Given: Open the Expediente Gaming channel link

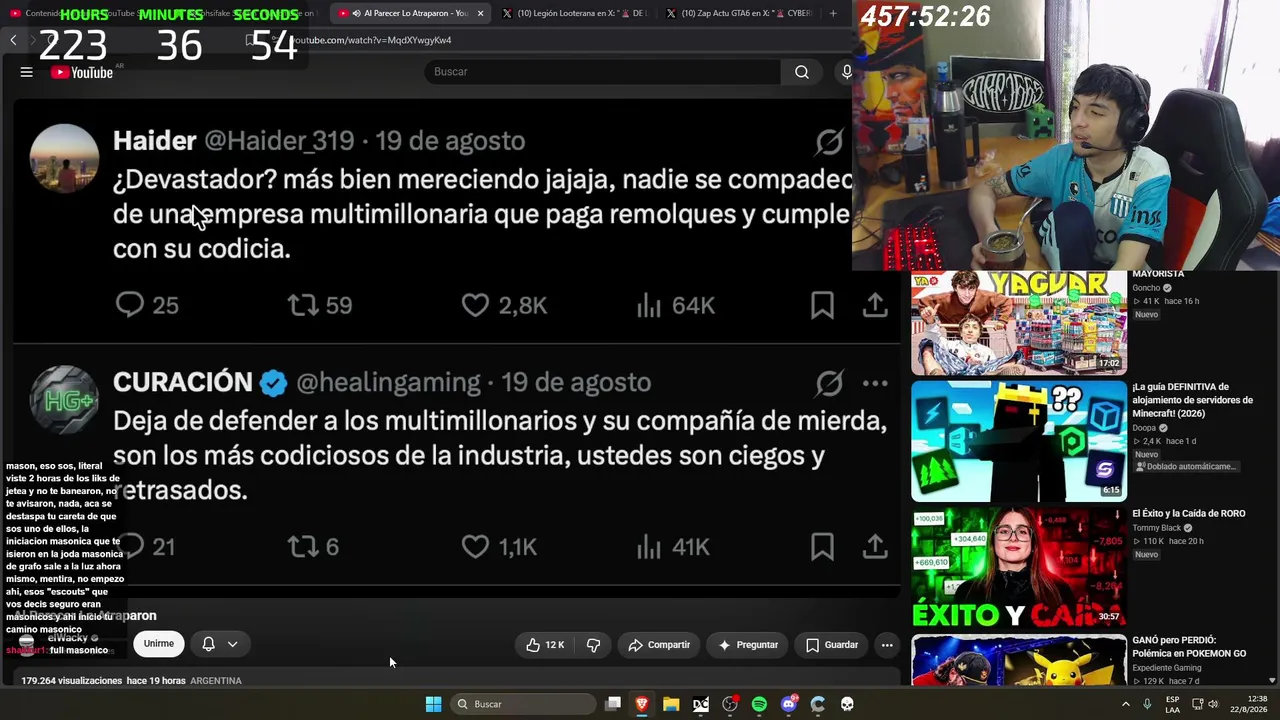Looking at the screenshot, I should pos(1167,668).
